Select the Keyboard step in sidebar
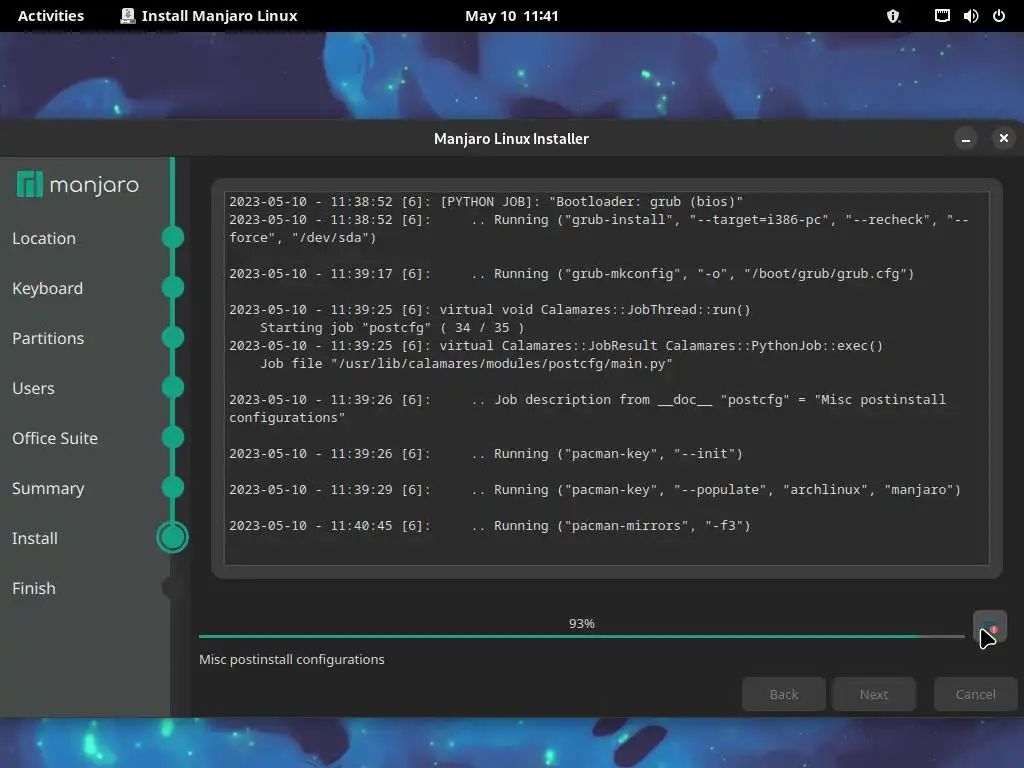The height and width of the screenshot is (768, 1024). pos(47,288)
